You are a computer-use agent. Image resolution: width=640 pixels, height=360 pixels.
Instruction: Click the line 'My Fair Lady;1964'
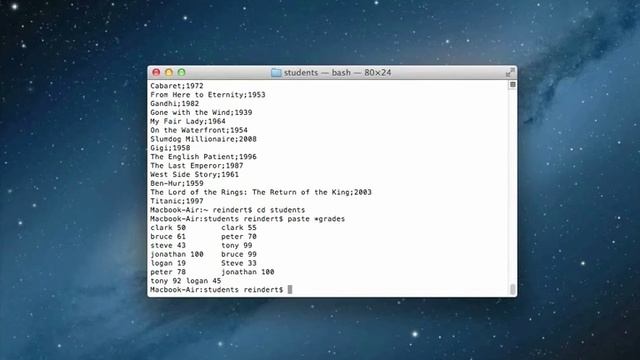tap(188, 121)
